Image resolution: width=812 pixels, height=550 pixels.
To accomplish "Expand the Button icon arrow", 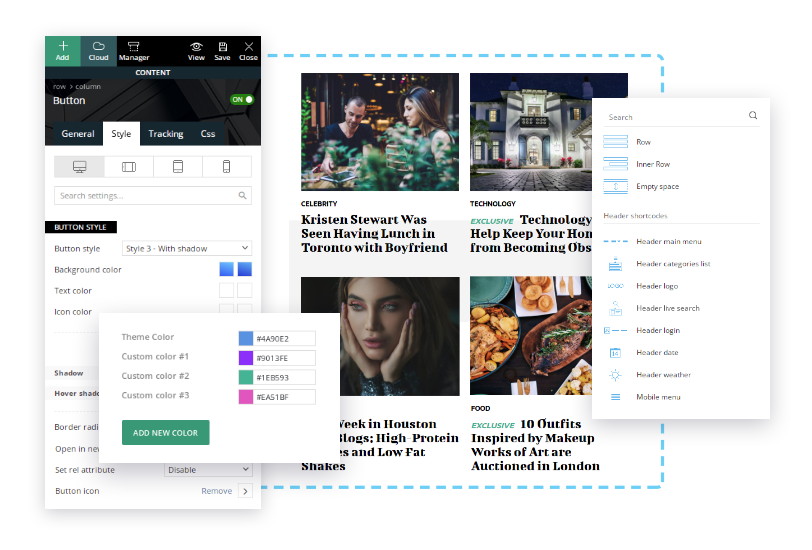I will point(245,491).
